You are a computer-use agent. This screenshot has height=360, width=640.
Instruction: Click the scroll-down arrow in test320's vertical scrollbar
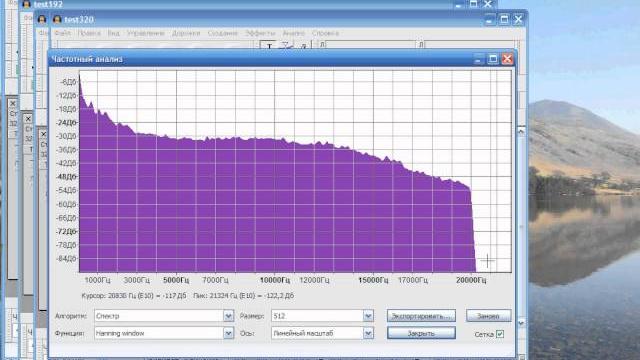coord(521,323)
